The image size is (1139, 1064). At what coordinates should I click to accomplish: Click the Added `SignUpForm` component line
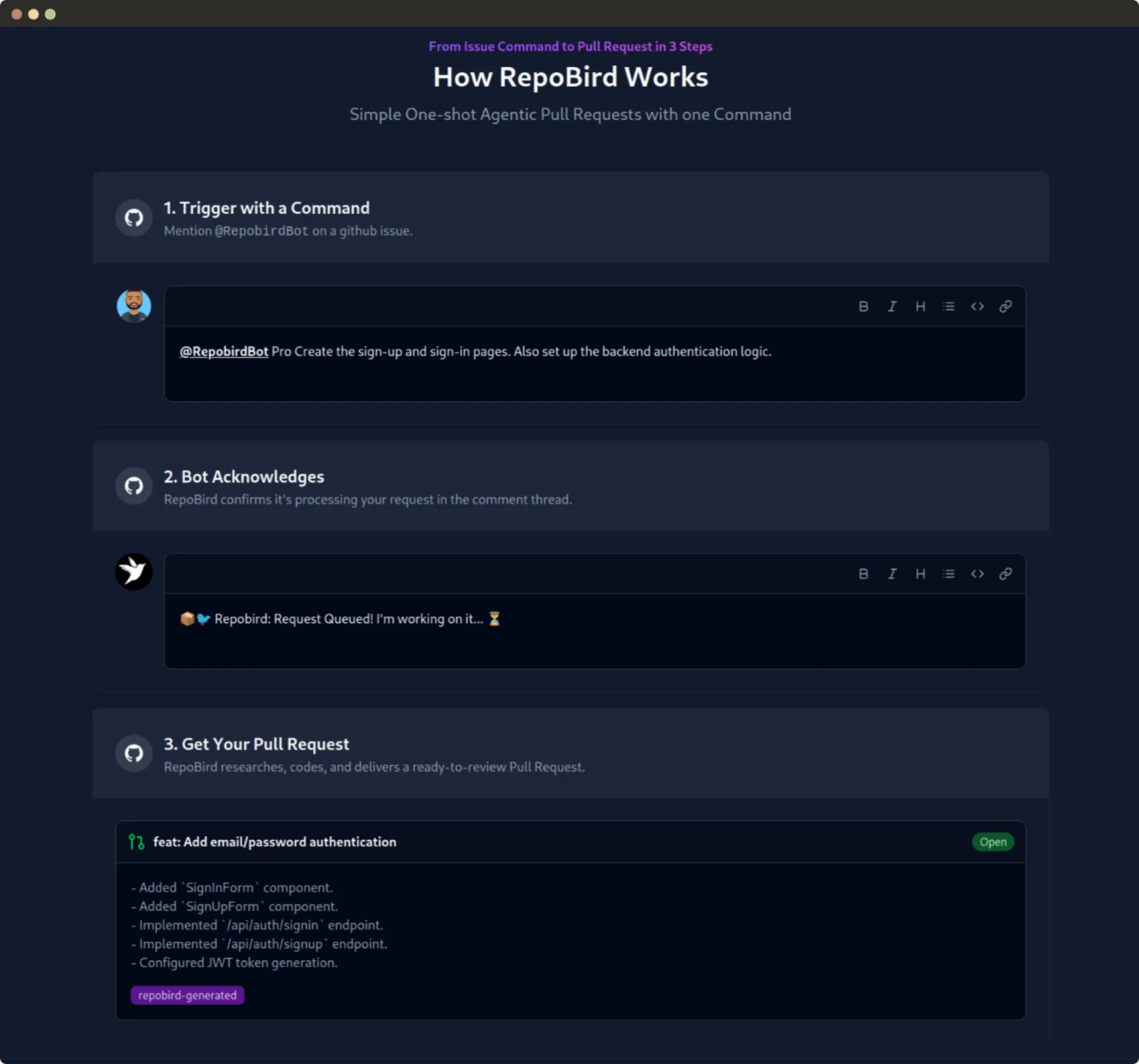tap(235, 906)
